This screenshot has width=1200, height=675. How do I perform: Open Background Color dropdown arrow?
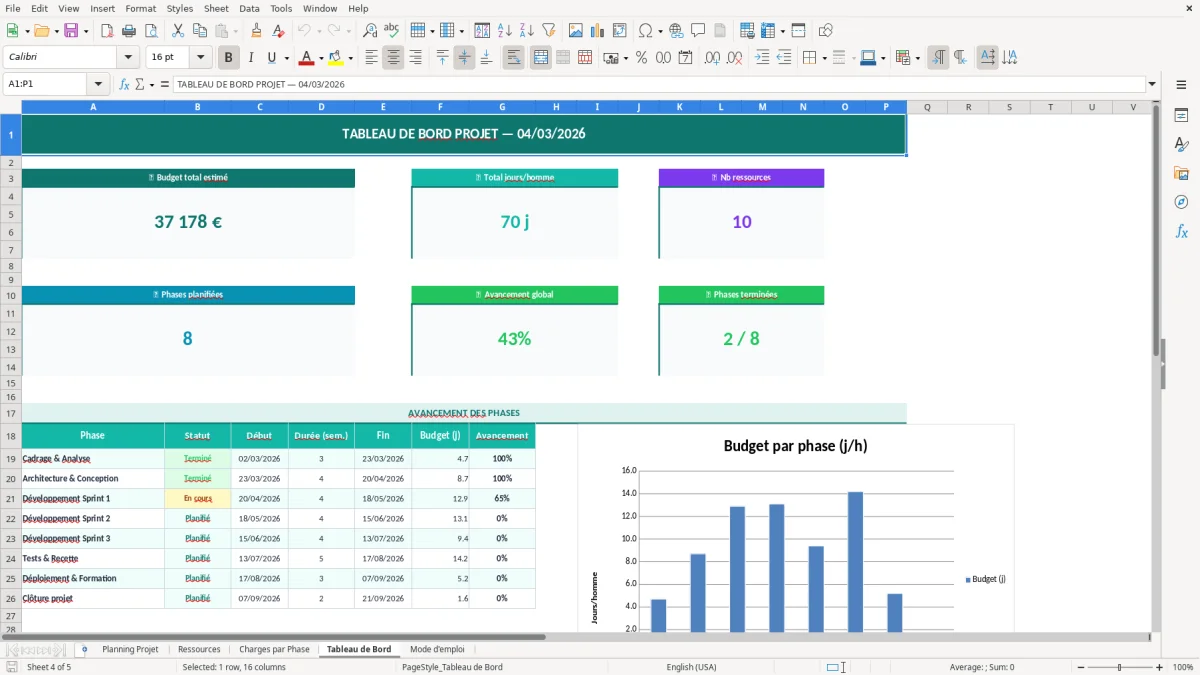(350, 58)
